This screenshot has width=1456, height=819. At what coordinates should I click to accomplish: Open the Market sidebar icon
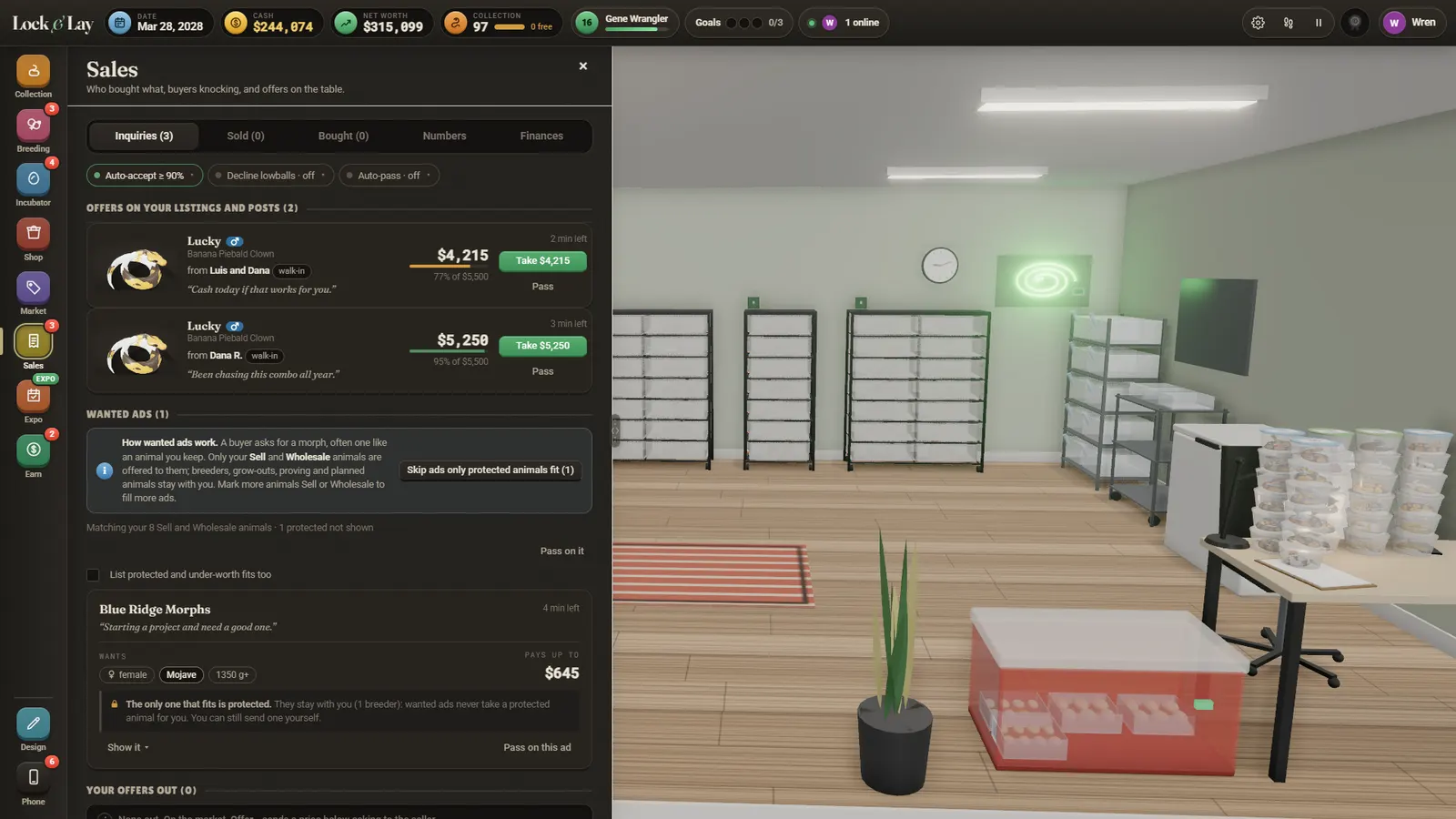pyautogui.click(x=33, y=288)
